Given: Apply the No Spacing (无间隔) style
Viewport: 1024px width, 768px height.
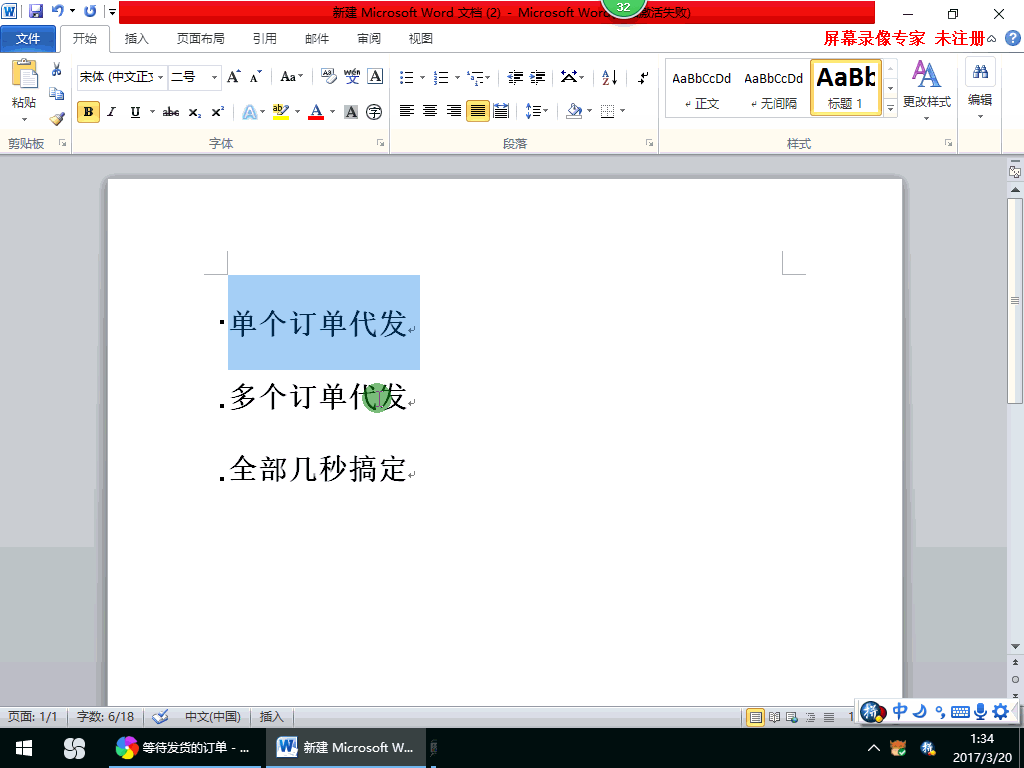Looking at the screenshot, I should pyautogui.click(x=773, y=89).
